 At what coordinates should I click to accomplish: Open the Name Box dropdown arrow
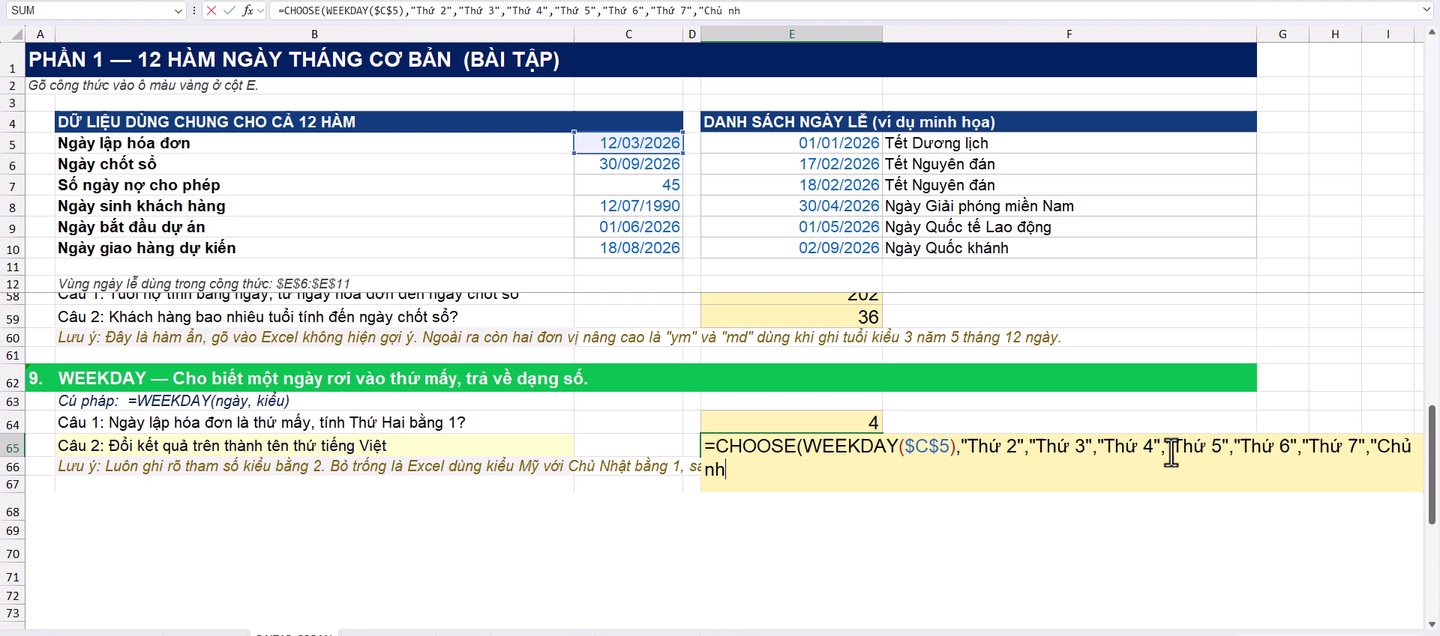coord(178,10)
